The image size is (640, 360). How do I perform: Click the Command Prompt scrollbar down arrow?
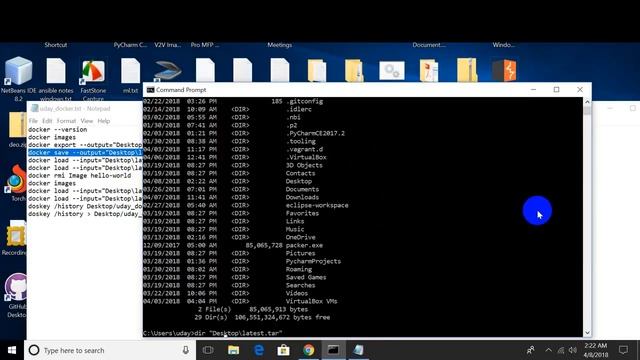[x=587, y=333]
